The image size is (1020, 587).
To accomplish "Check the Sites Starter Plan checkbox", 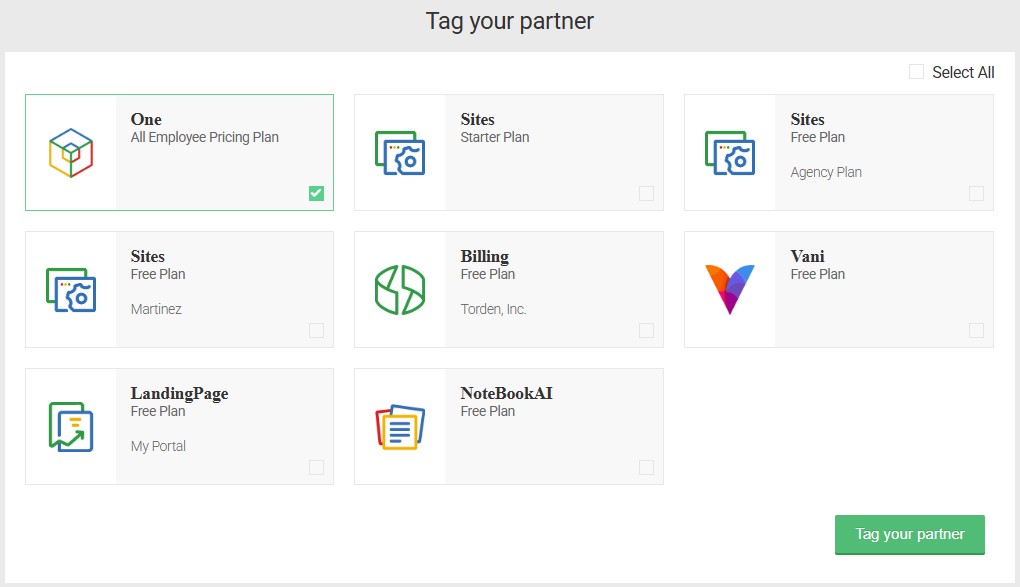I will click(x=646, y=193).
